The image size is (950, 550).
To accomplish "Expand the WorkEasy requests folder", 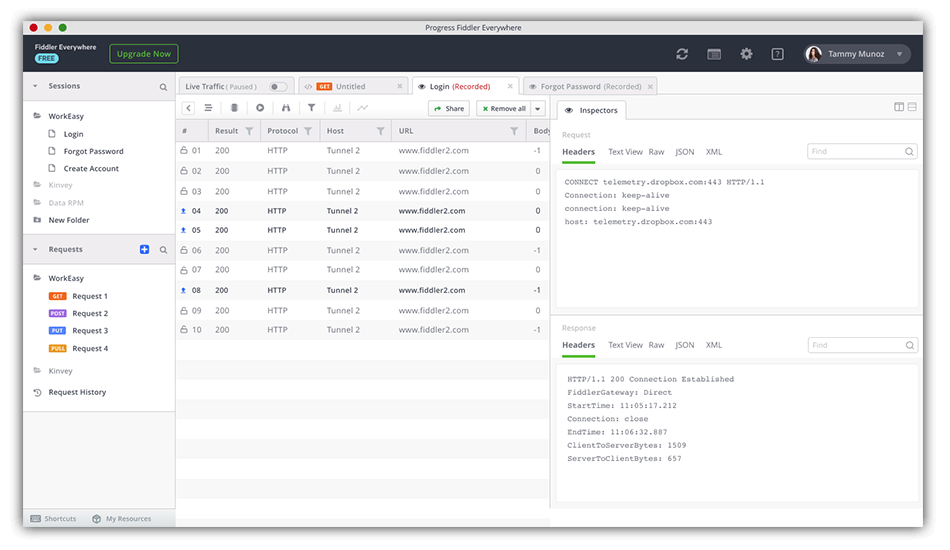I will point(37,278).
